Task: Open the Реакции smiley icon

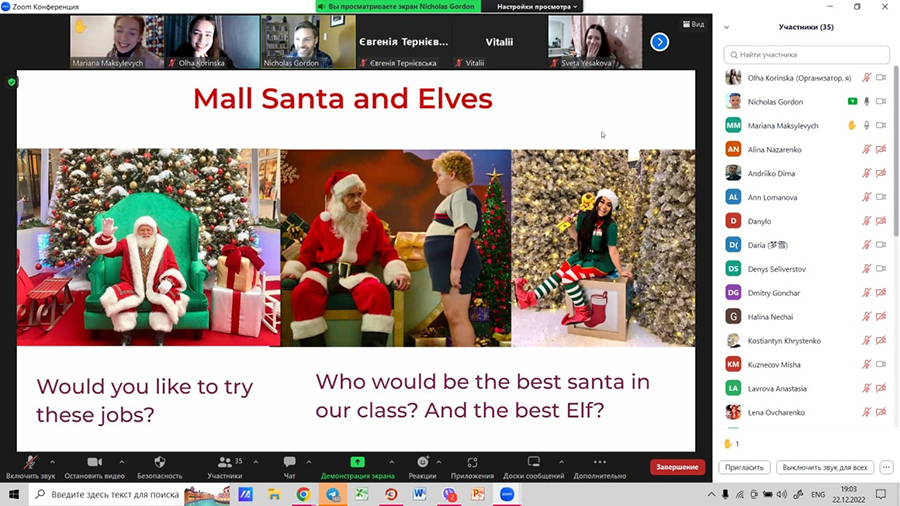Action: (422, 462)
